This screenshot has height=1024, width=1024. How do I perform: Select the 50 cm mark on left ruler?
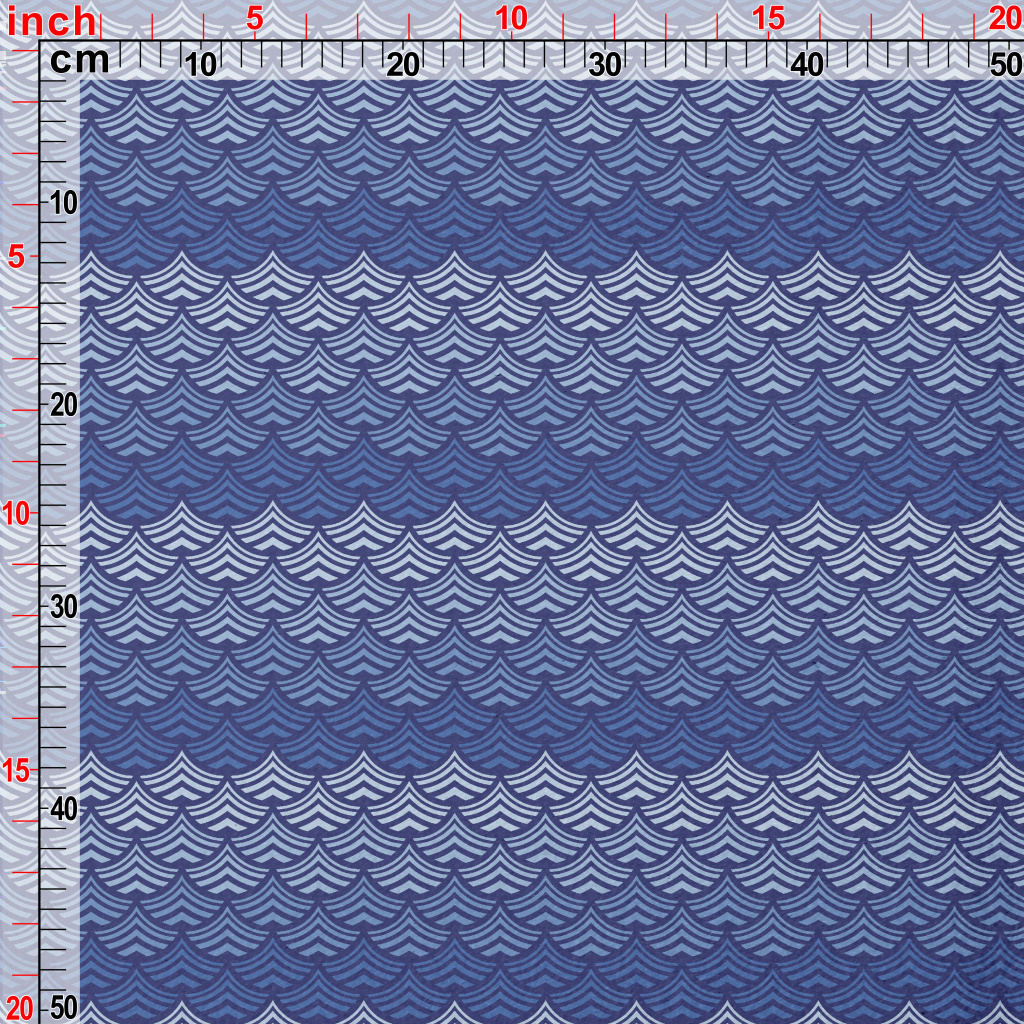coord(63,1007)
